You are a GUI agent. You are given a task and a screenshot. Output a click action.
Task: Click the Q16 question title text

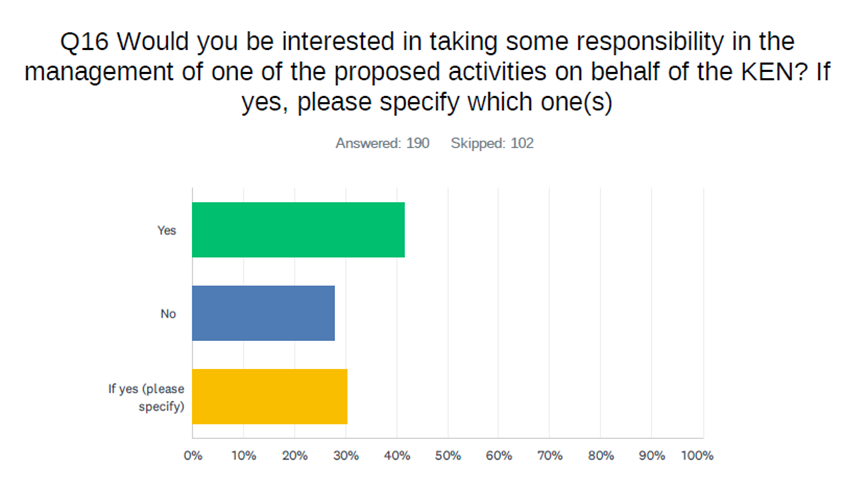point(433,73)
